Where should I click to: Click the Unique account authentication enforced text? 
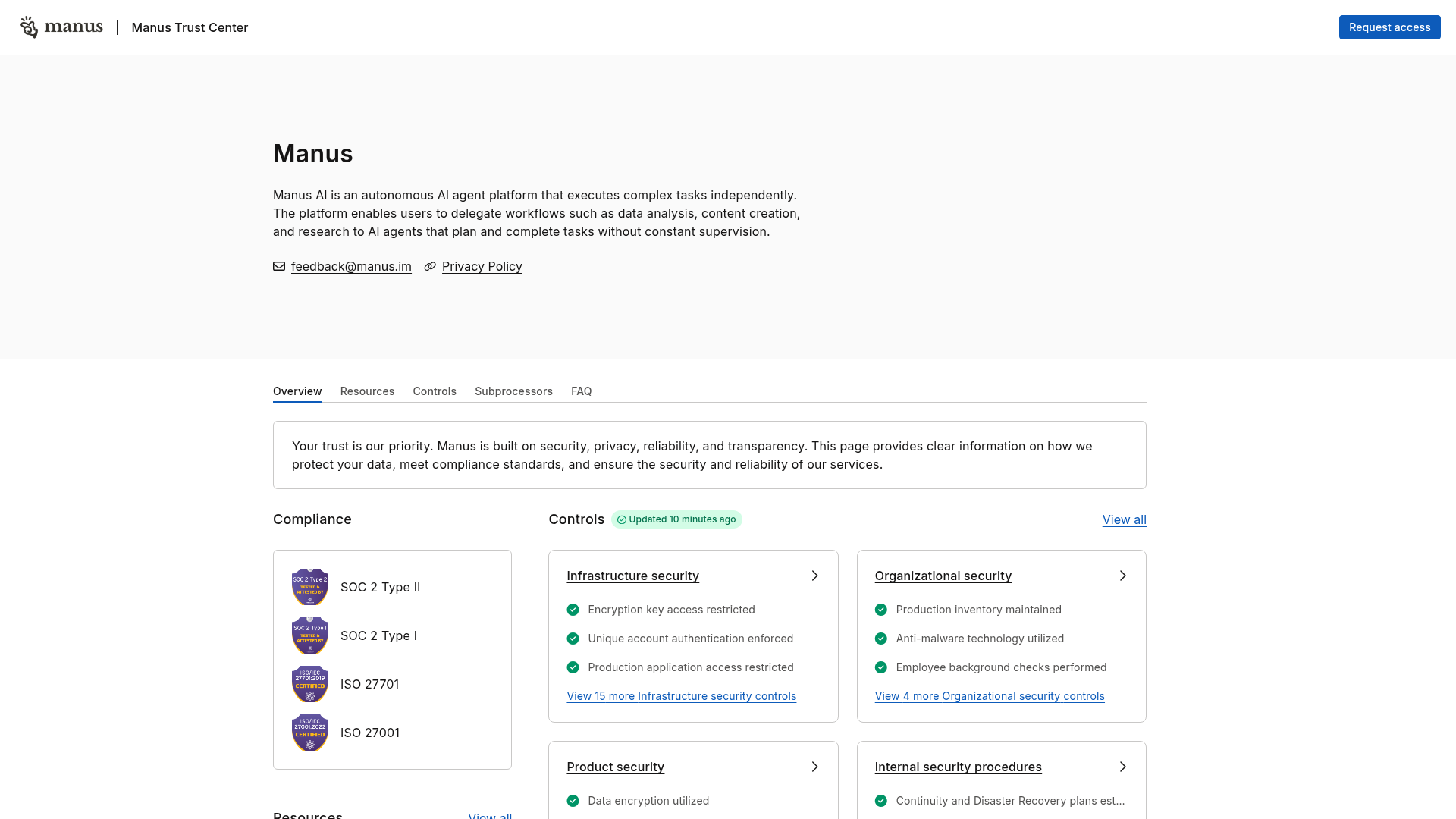[x=690, y=639]
